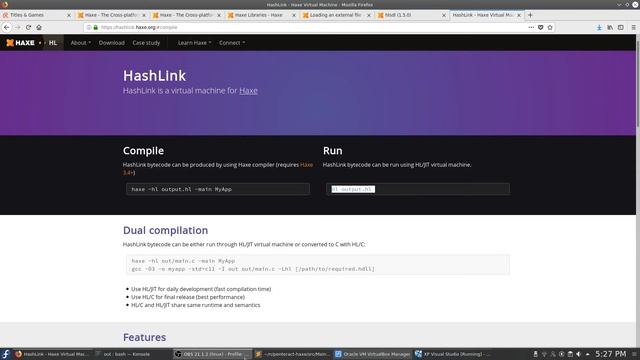Open the page actions three-dots icon
Screen dimensions: 640x360
coord(531,27)
